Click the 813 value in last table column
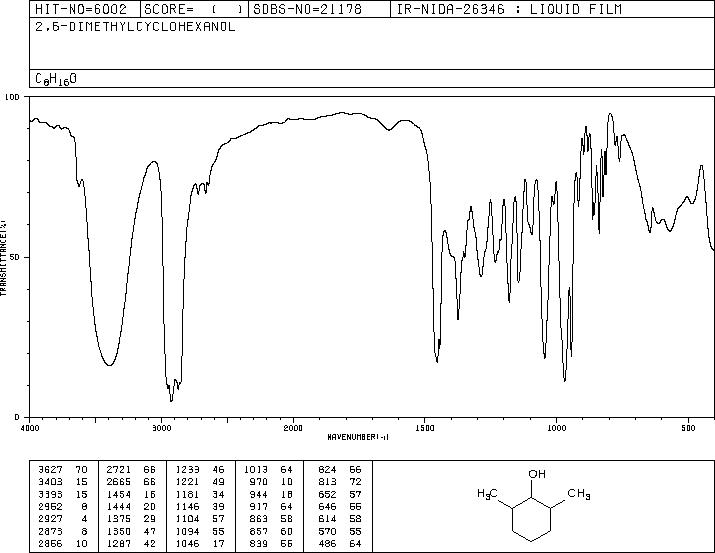The height and width of the screenshot is (553, 715). coord(328,481)
